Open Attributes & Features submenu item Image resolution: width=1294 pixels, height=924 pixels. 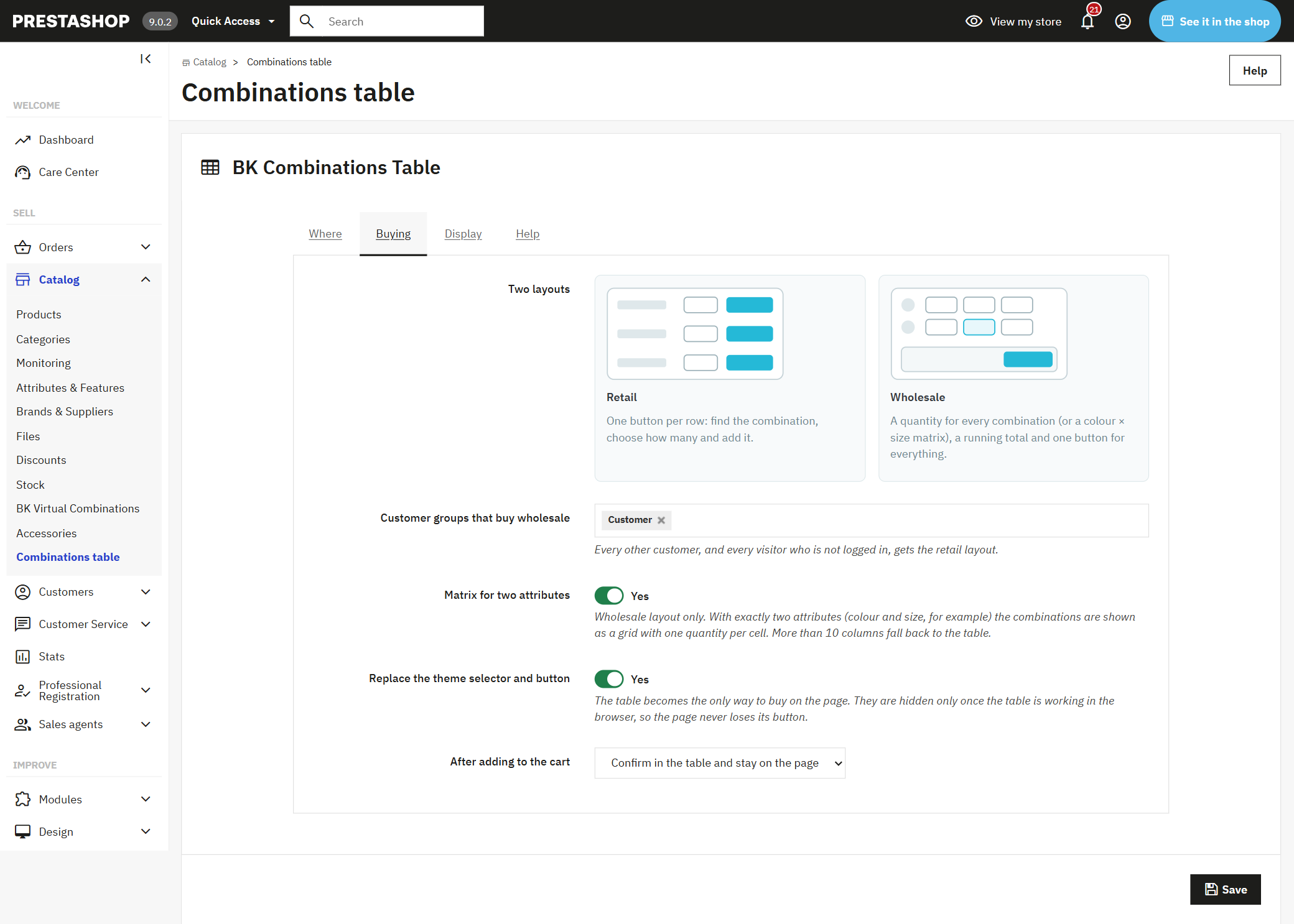click(70, 388)
